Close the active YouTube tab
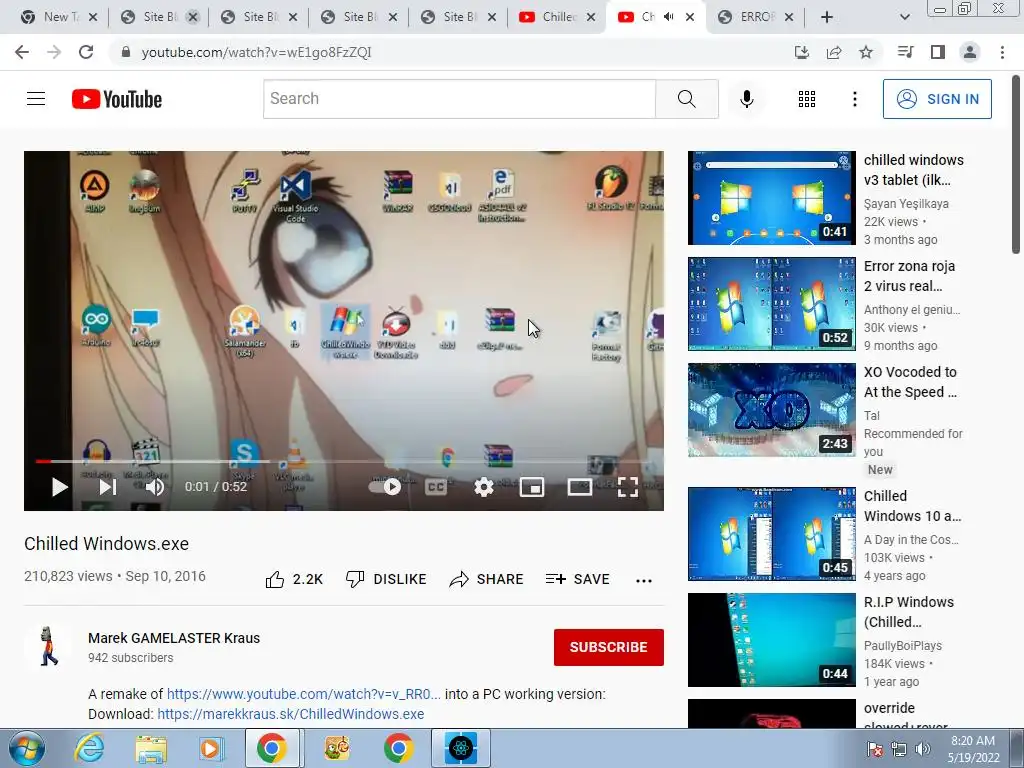Screen dimensions: 1024x768 (x=690, y=17)
